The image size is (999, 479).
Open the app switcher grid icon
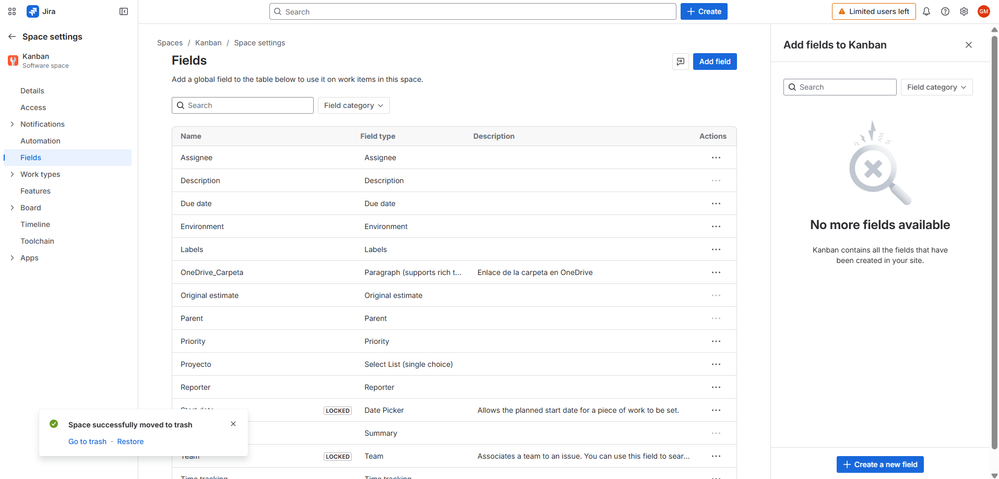11,11
